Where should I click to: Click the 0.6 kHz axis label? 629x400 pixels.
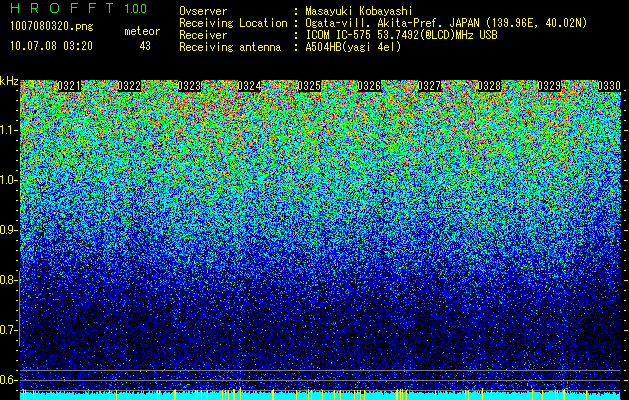tap(8, 380)
